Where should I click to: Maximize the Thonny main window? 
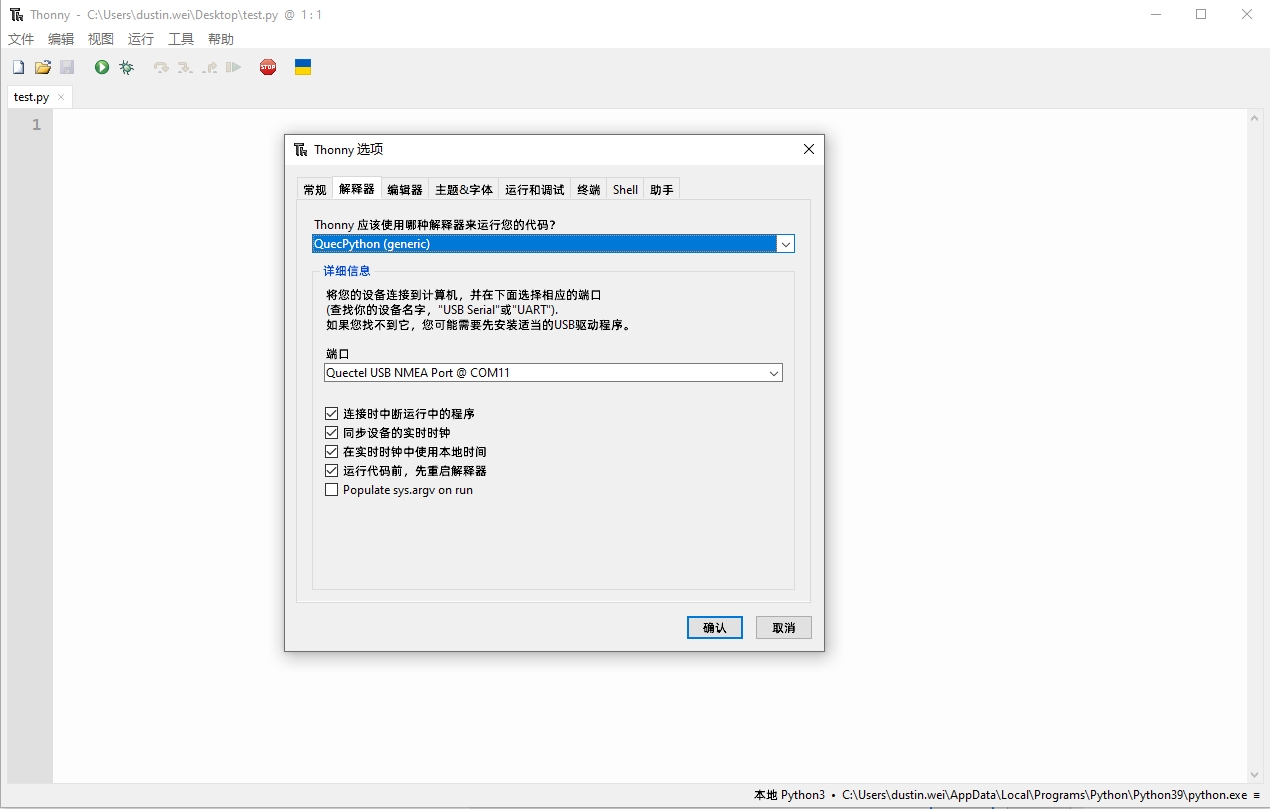1201,14
